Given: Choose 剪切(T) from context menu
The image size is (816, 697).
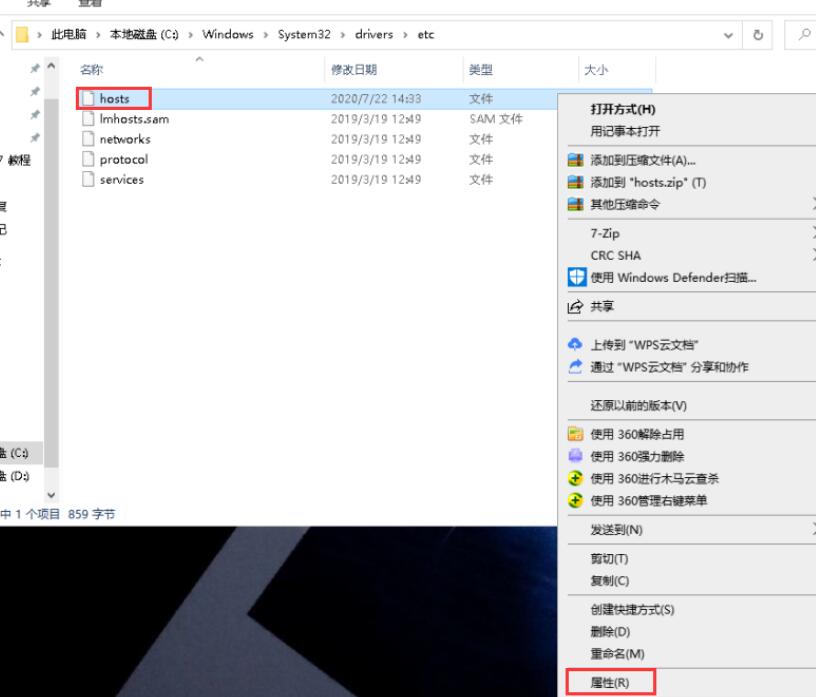Looking at the screenshot, I should pos(609,559).
